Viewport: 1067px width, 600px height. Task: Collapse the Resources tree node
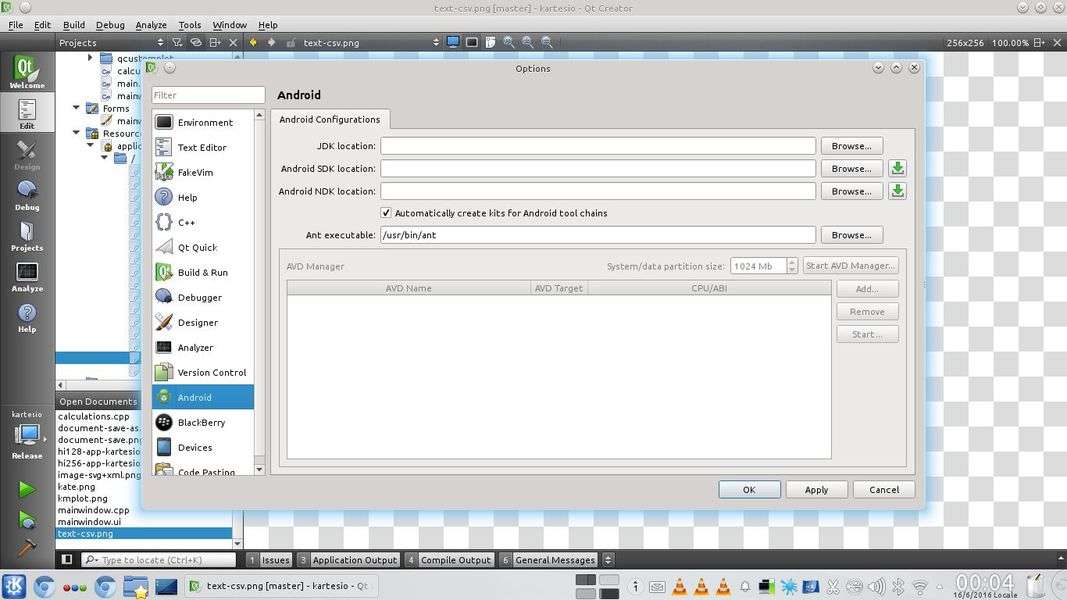pos(76,133)
